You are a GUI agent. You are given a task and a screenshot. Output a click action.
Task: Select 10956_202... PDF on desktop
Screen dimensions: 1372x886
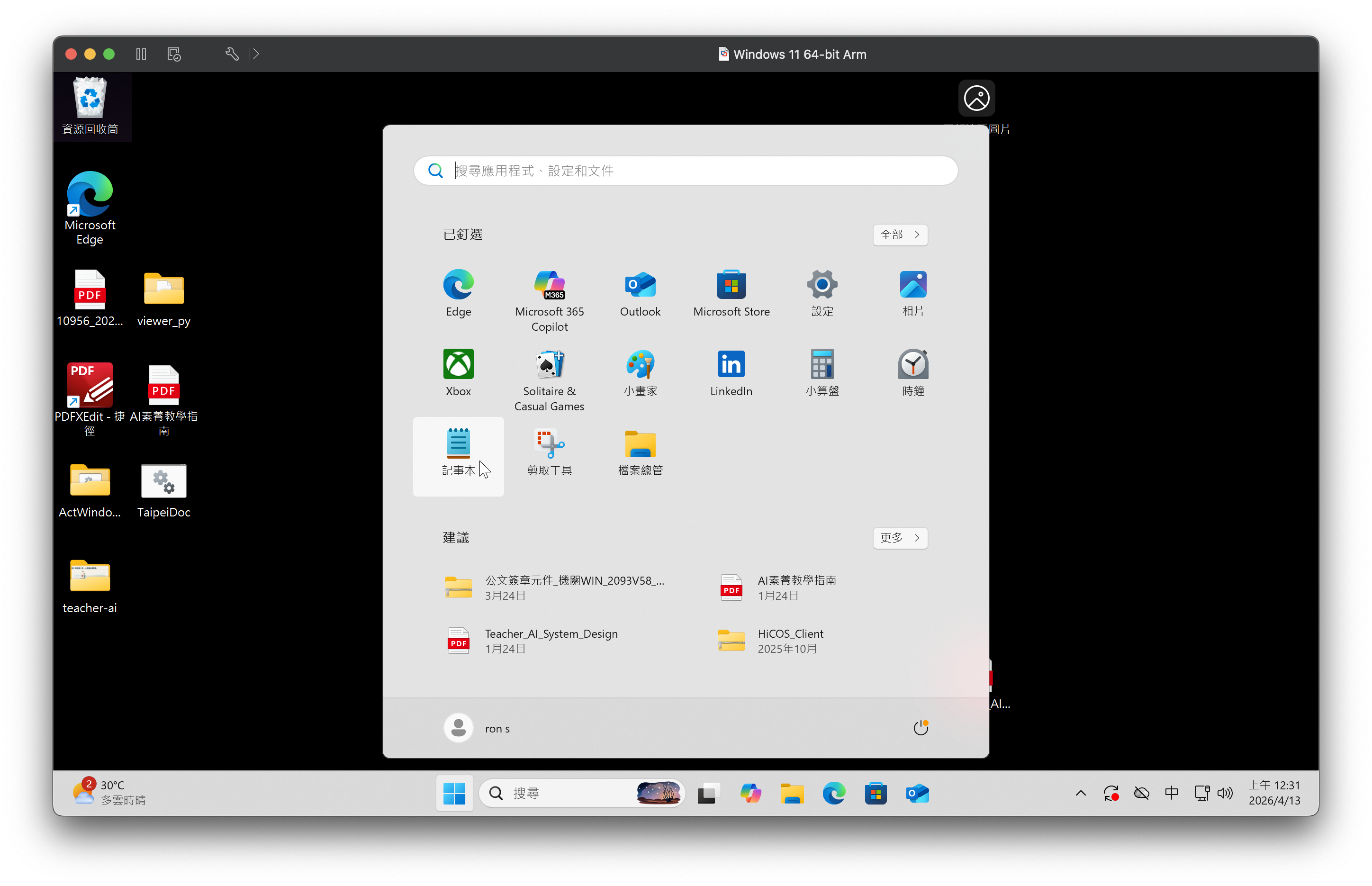90,298
